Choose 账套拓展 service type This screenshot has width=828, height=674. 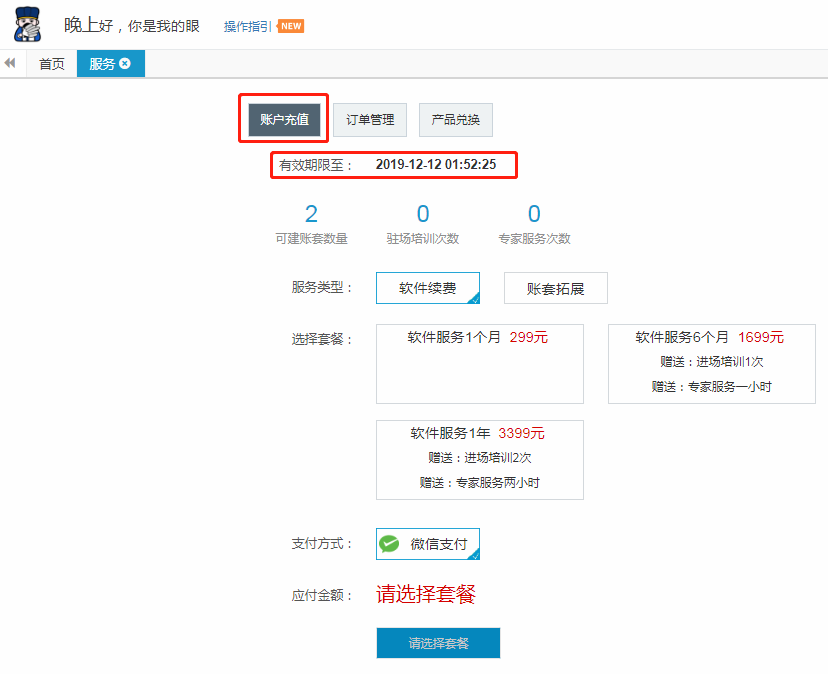[556, 288]
